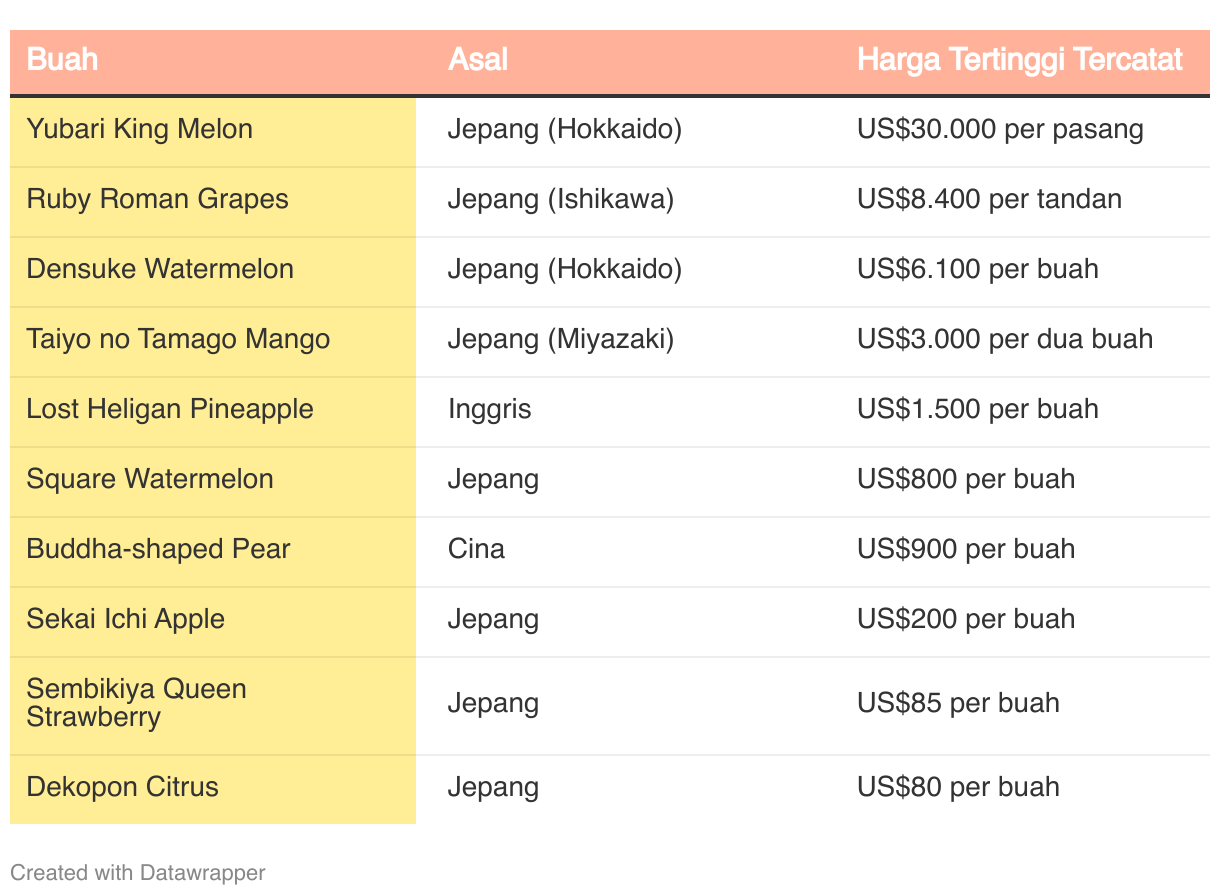Select the Buddha-shaped Pear cell
This screenshot has height=896, width=1220.
(158, 550)
